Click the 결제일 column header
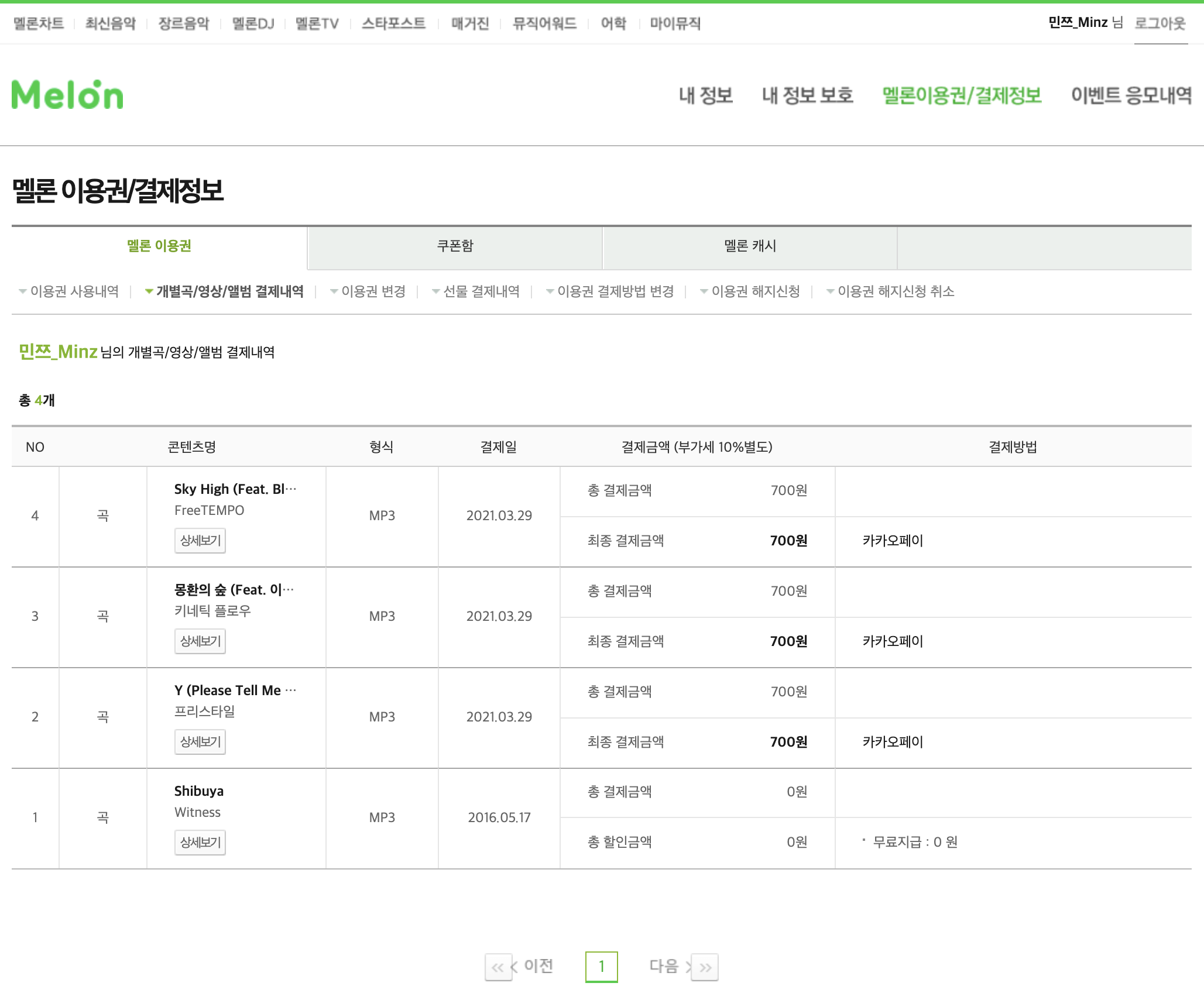Screen dimensions: 1204x1000 pos(499,447)
